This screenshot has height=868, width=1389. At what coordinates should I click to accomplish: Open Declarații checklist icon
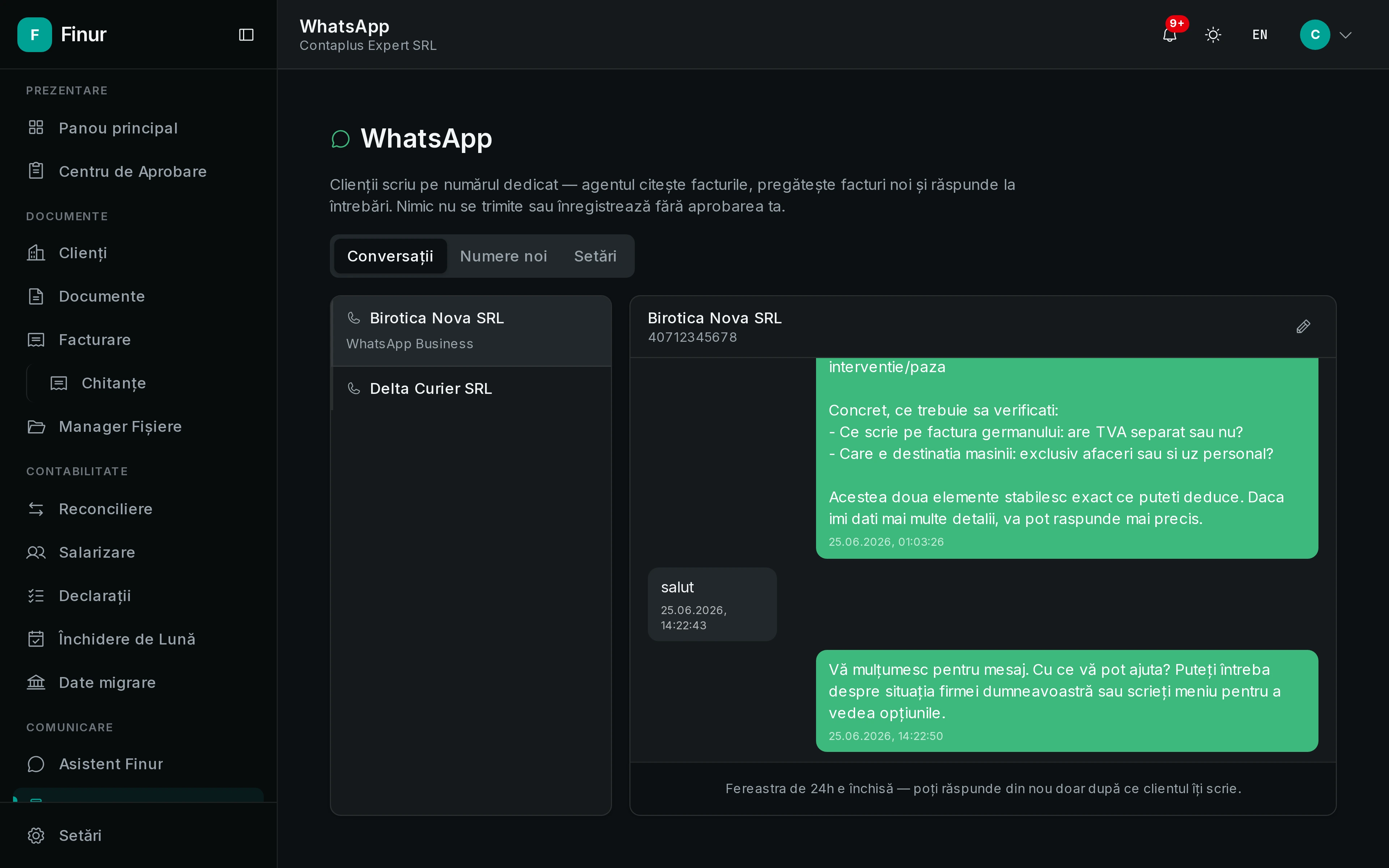[36, 596]
